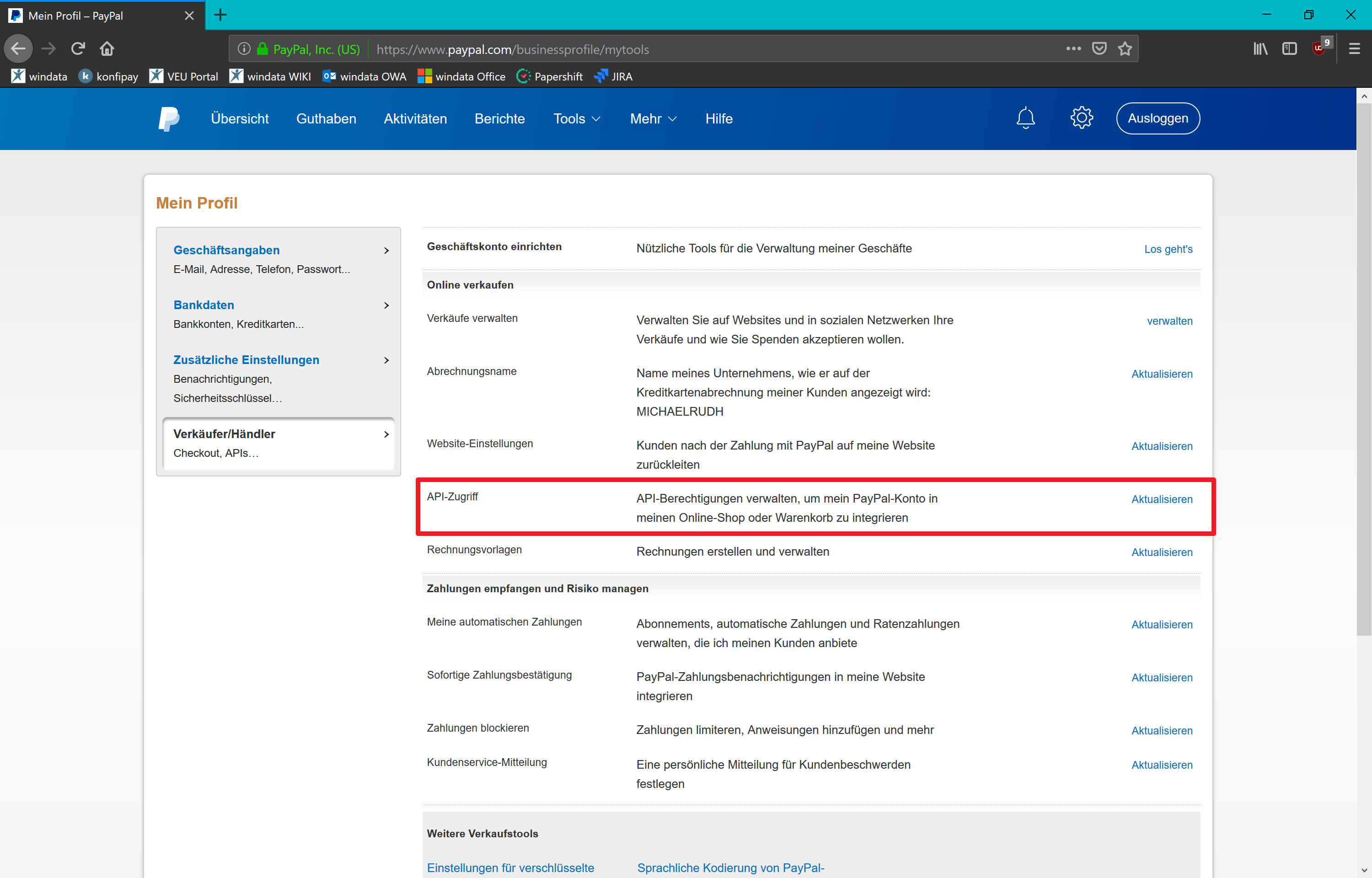Show site information icon
Screen dimensions: 1372x878
(x=244, y=49)
